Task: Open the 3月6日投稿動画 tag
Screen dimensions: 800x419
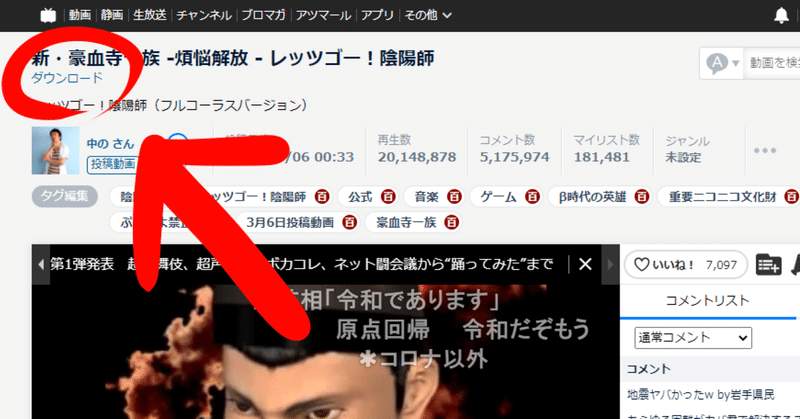Action: pos(290,223)
